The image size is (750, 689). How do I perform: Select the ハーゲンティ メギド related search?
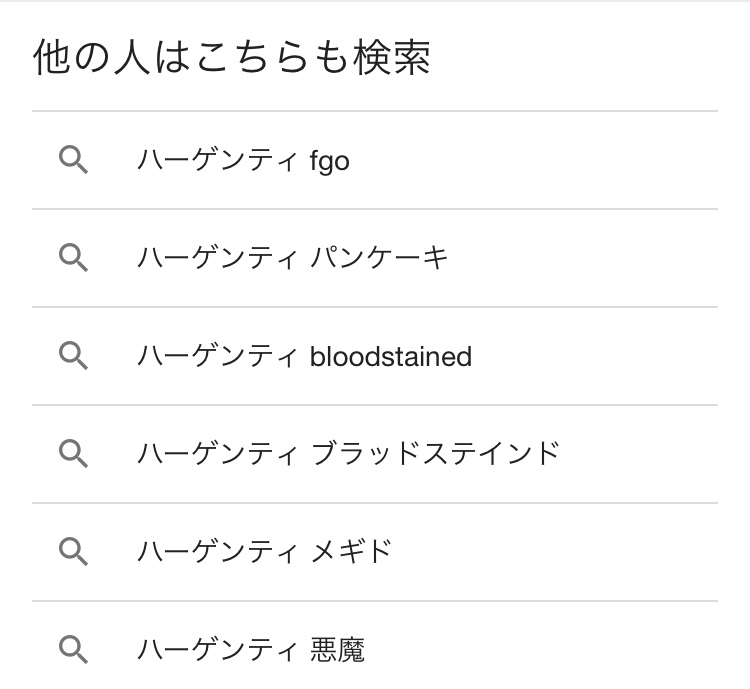(x=264, y=551)
